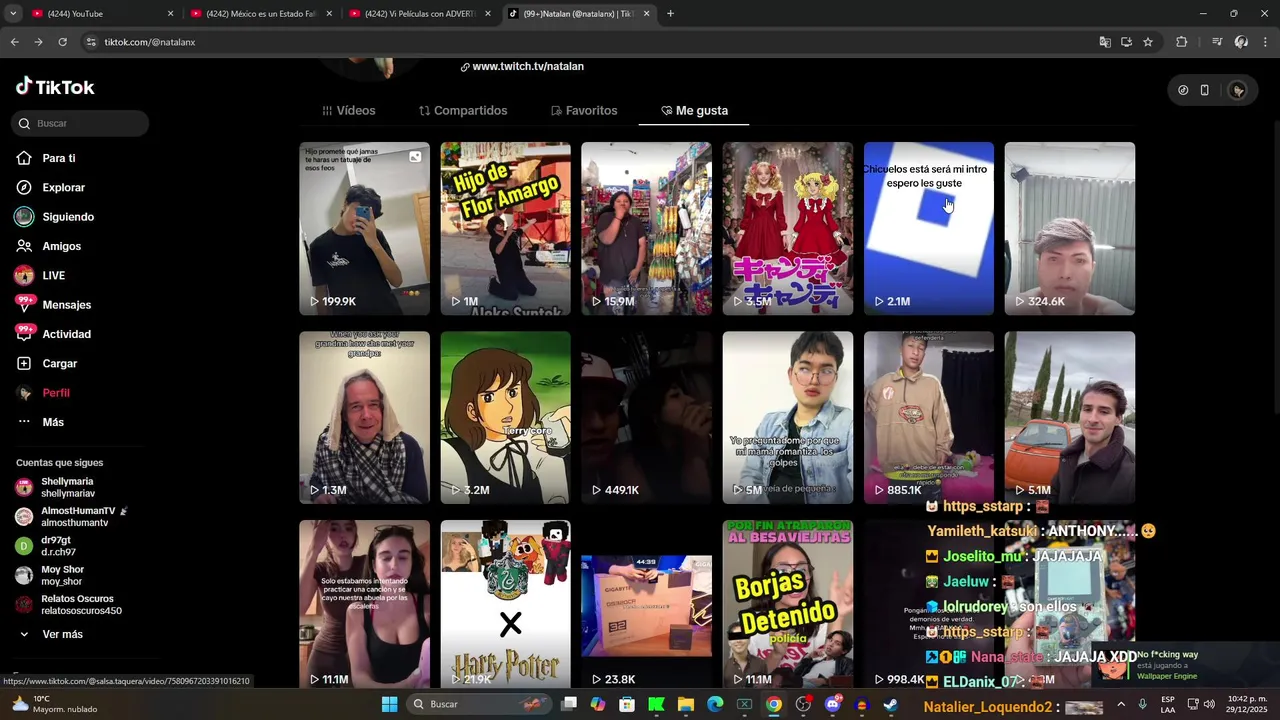Switch to the Compartidos tab
The width and height of the screenshot is (1280, 720).
pos(463,110)
